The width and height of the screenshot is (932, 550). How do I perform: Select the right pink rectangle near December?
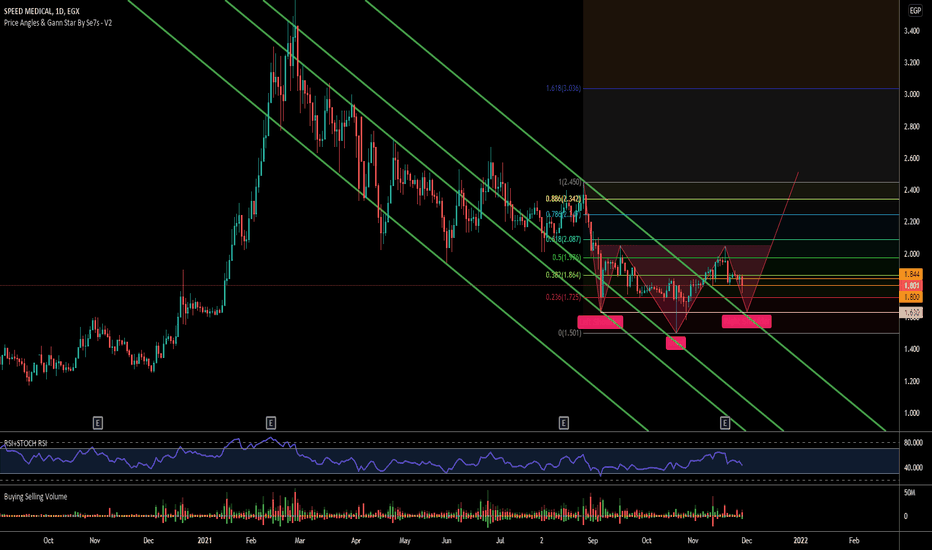pos(747,322)
